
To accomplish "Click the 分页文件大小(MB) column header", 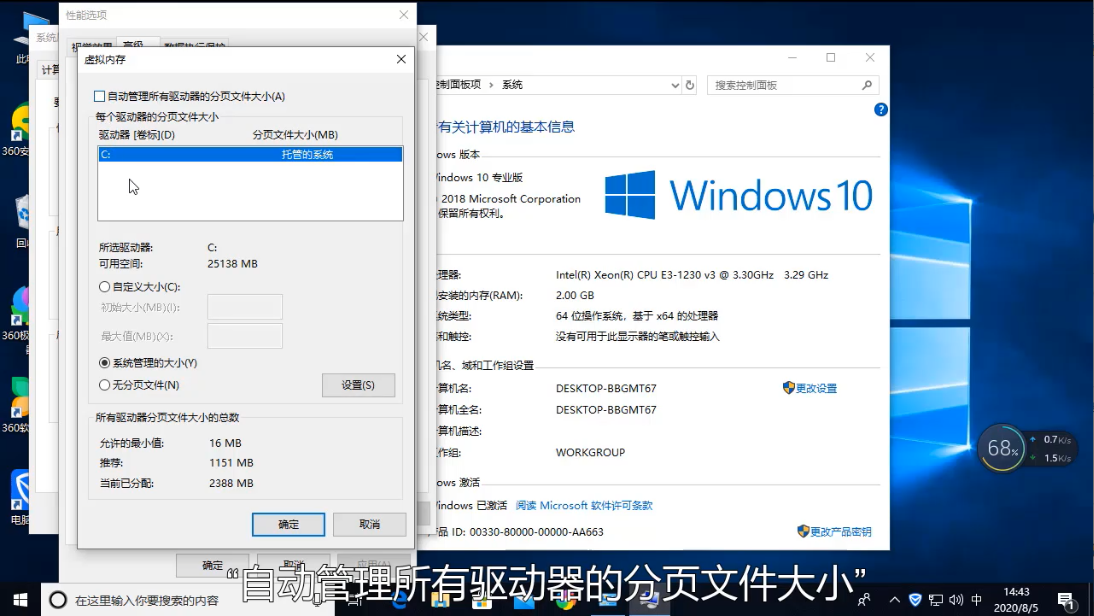I will click(x=295, y=135).
